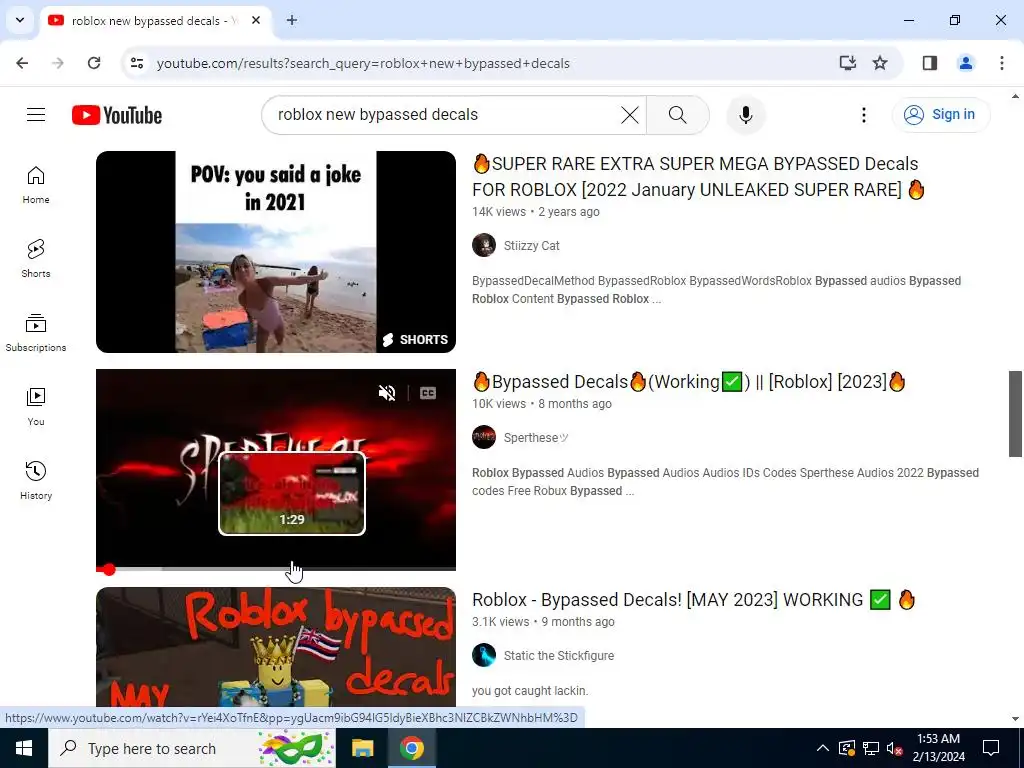This screenshot has width=1024, height=768.
Task: Open the 'Roblox bypassed decals' MAY thumbnail
Action: (x=276, y=647)
